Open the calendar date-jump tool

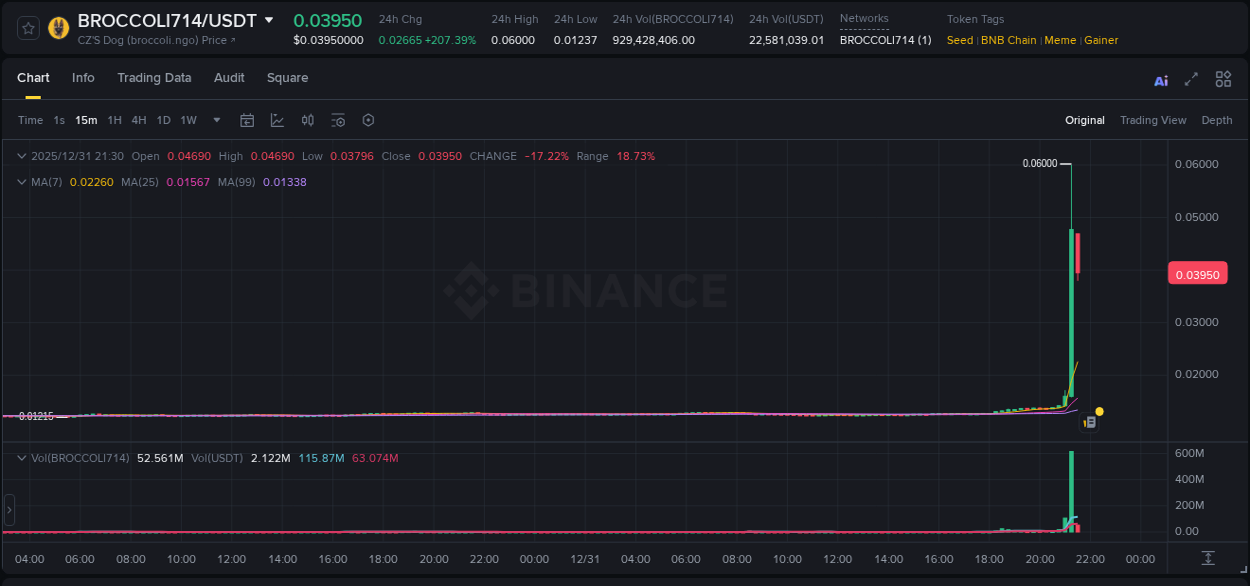[x=247, y=120]
